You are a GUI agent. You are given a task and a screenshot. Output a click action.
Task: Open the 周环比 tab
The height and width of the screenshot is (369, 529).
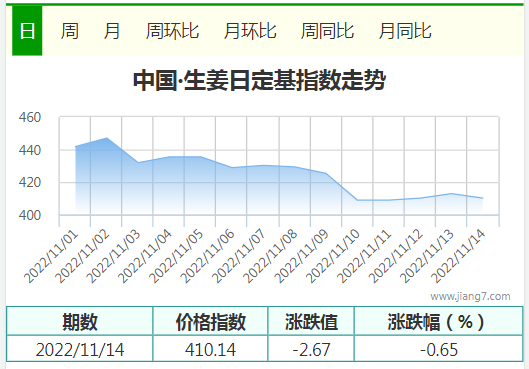pos(172,31)
